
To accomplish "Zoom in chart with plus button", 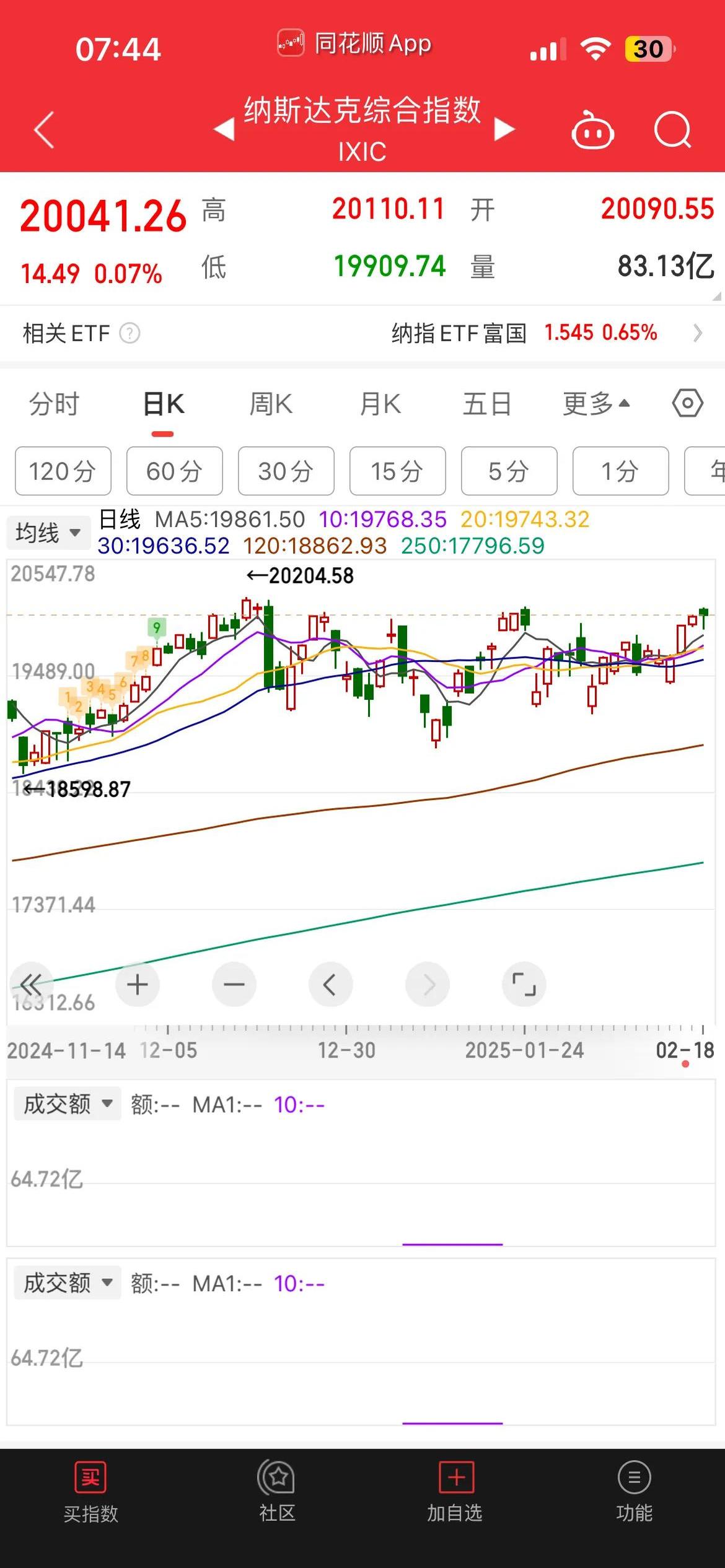I will coord(138,984).
